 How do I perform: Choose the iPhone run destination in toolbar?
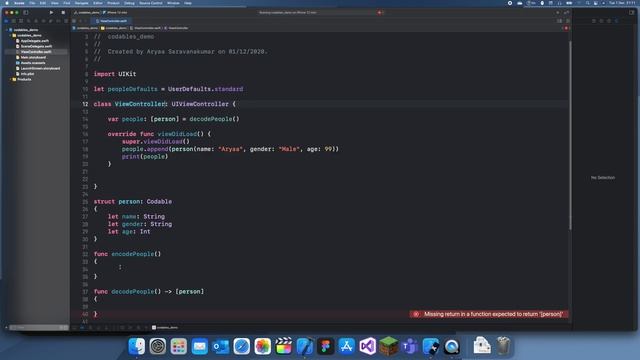pos(115,13)
